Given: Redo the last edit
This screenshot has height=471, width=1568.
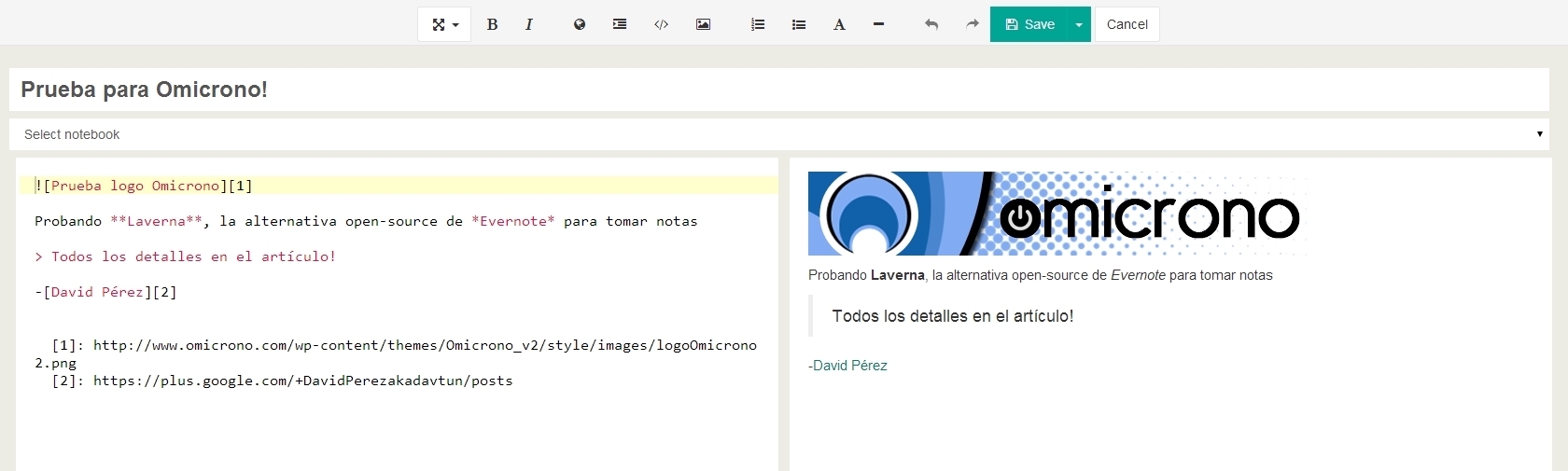Looking at the screenshot, I should tap(972, 24).
